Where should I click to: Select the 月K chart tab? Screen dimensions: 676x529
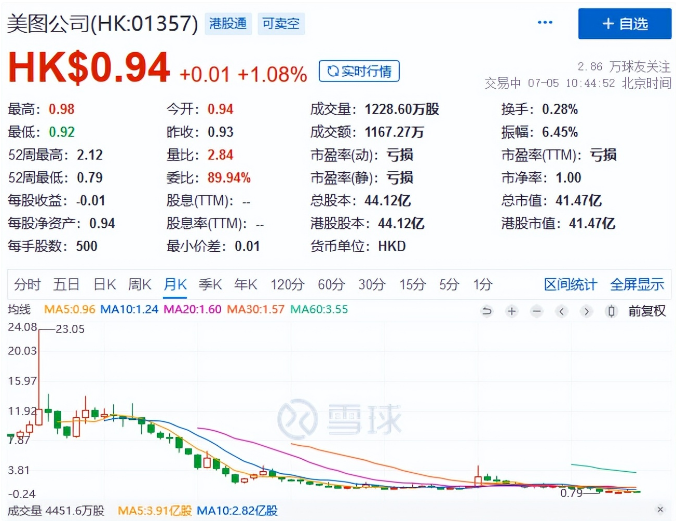[175, 285]
